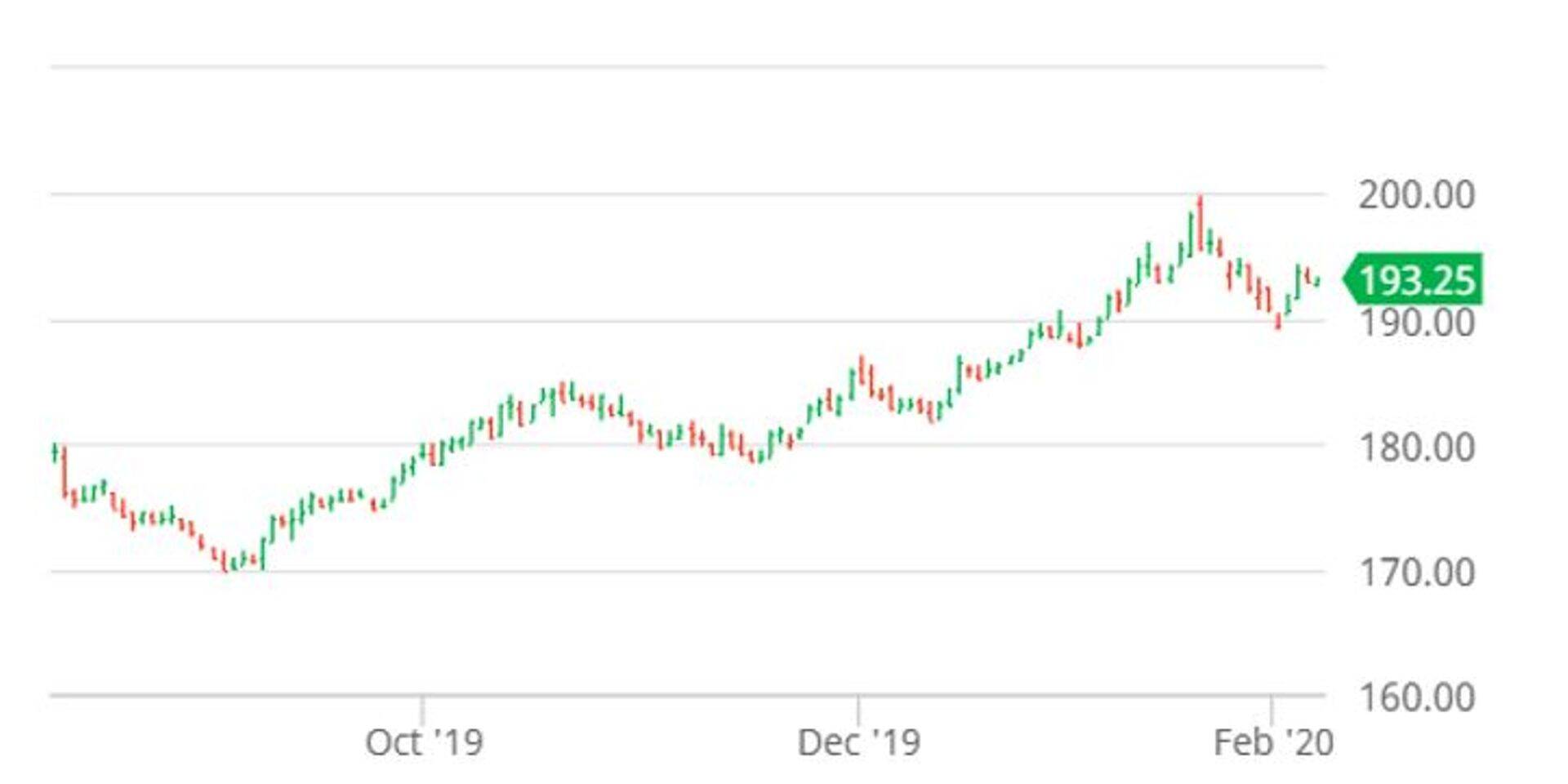Screen dimensions: 1568x784
Task: Select the 200.00 price axis label
Action: coord(1416,195)
